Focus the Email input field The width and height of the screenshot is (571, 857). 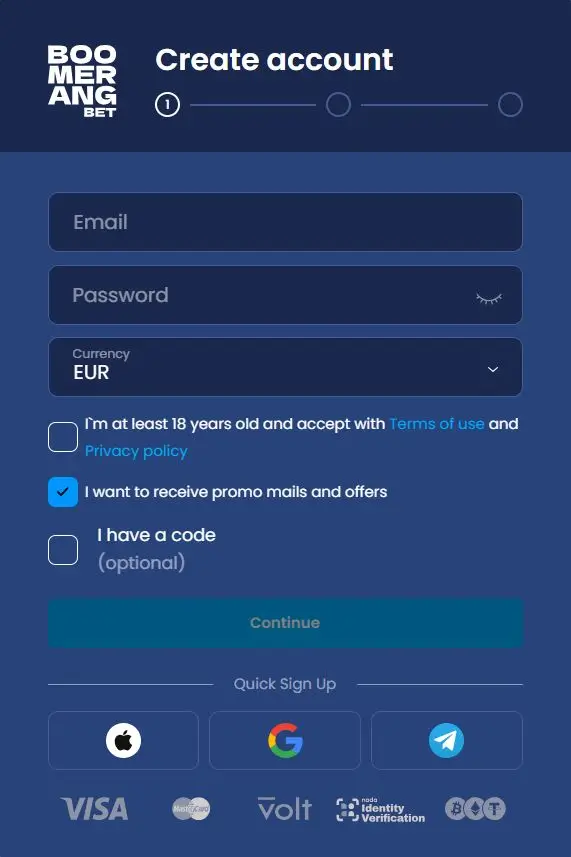(285, 222)
